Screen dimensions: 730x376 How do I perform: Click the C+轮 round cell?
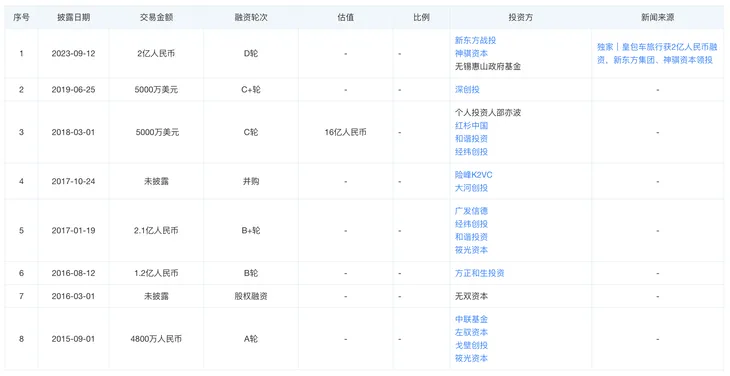[251, 89]
